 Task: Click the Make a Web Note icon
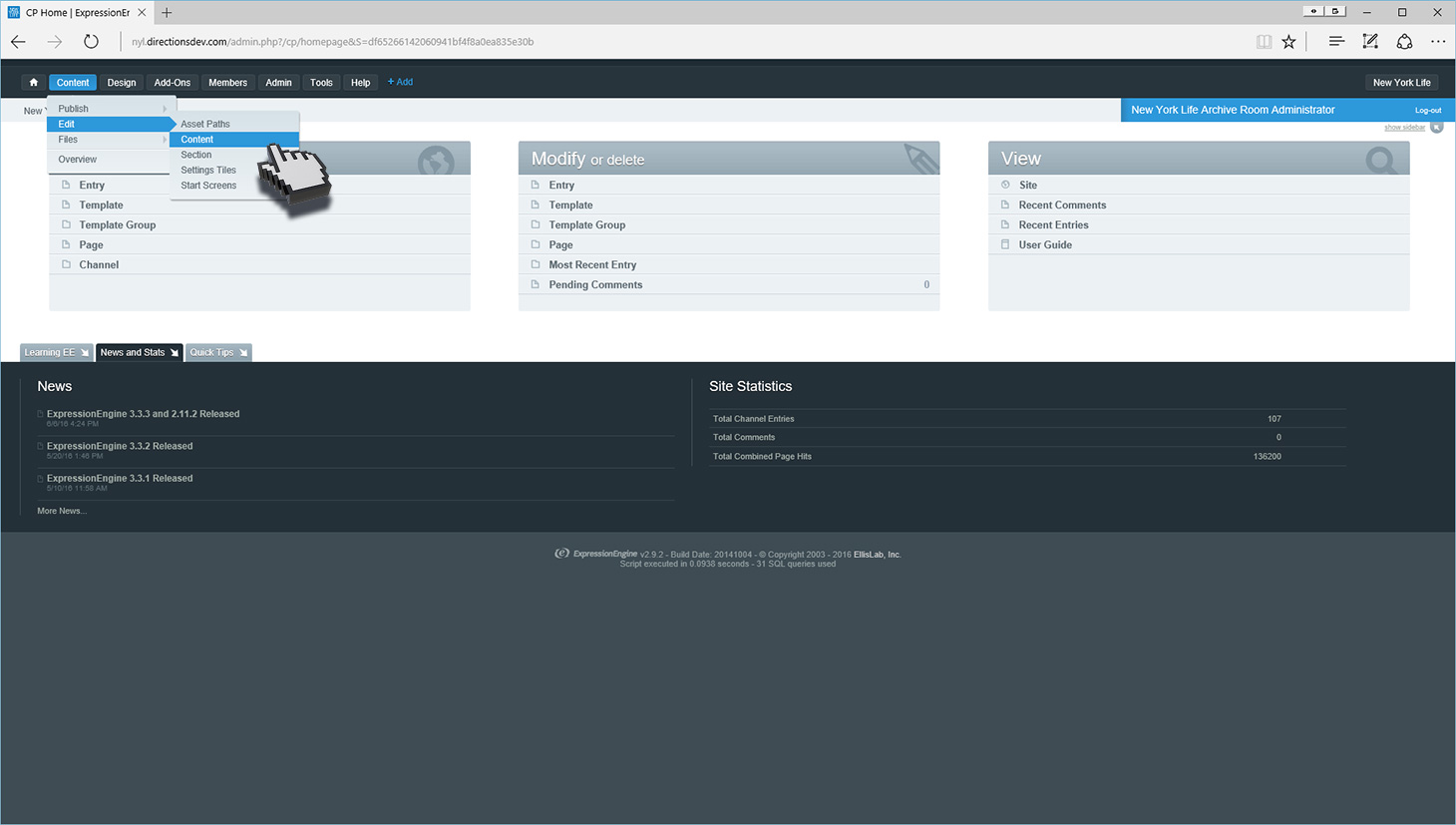coord(1370,42)
